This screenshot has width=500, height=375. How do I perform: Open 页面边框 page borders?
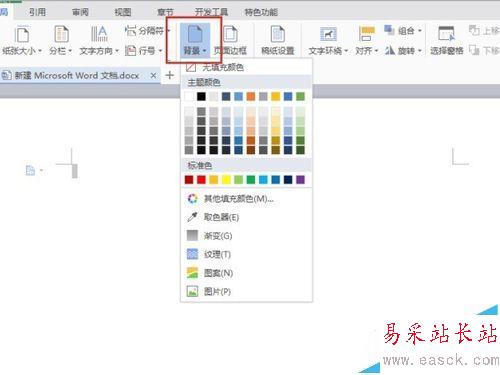(230, 41)
